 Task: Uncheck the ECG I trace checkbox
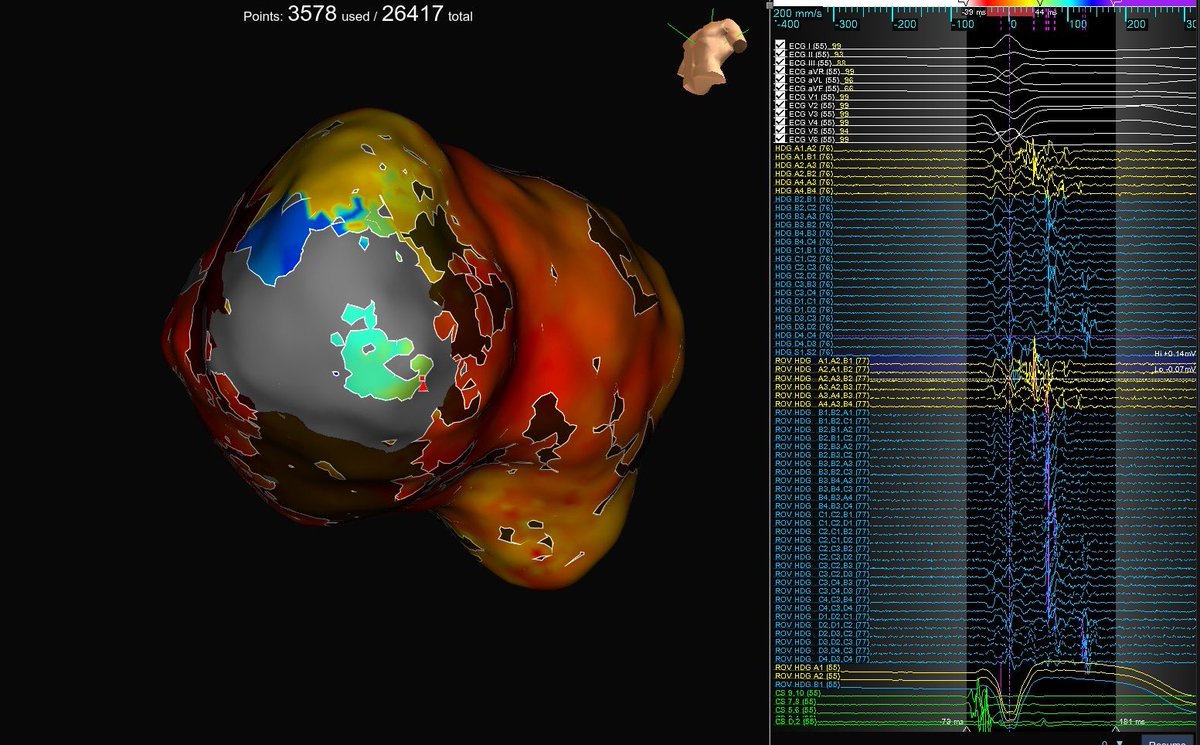click(780, 47)
